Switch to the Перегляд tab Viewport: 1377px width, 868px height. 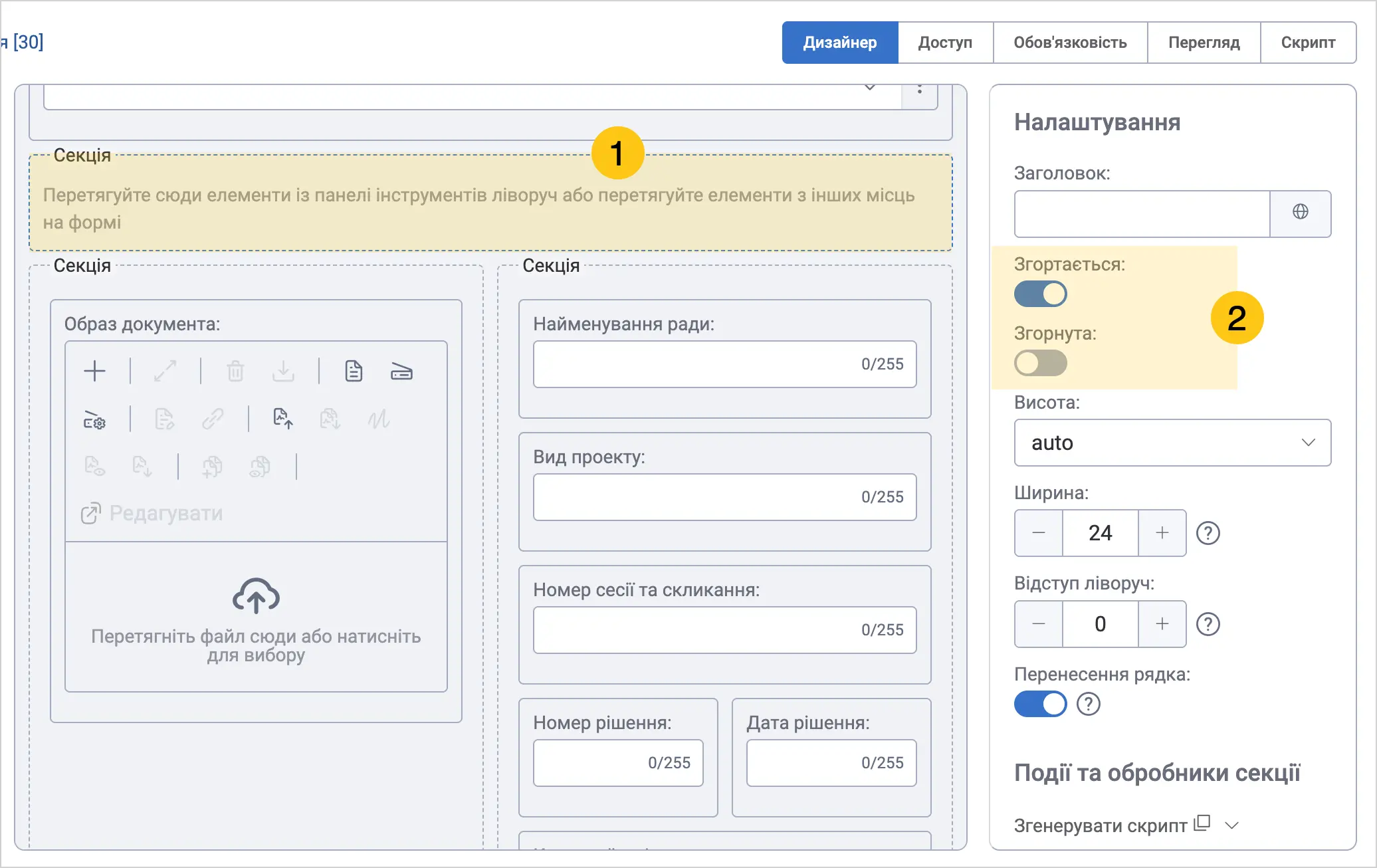(x=1204, y=43)
